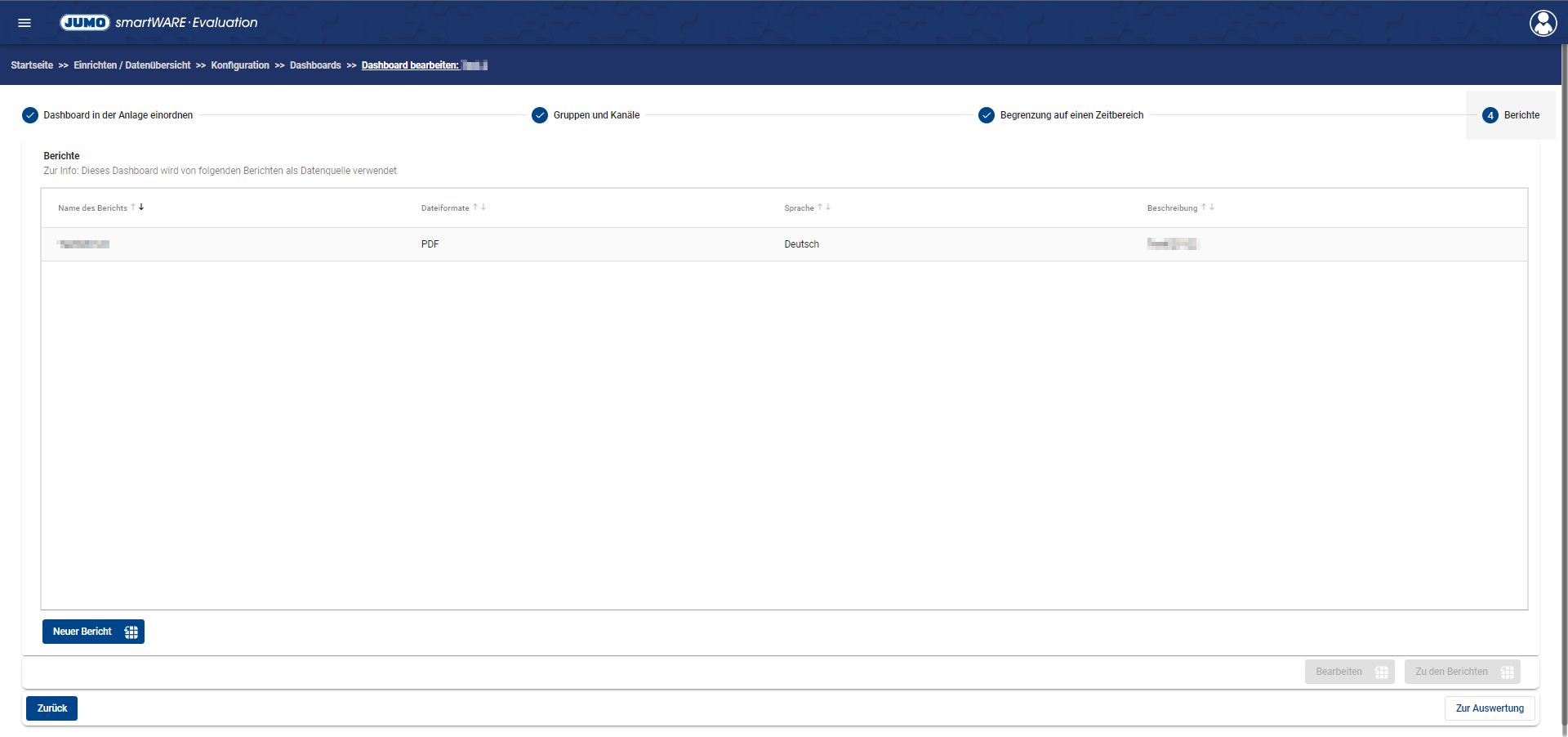
Task: Go to Konfiguration breadcrumb
Action: pyautogui.click(x=240, y=65)
